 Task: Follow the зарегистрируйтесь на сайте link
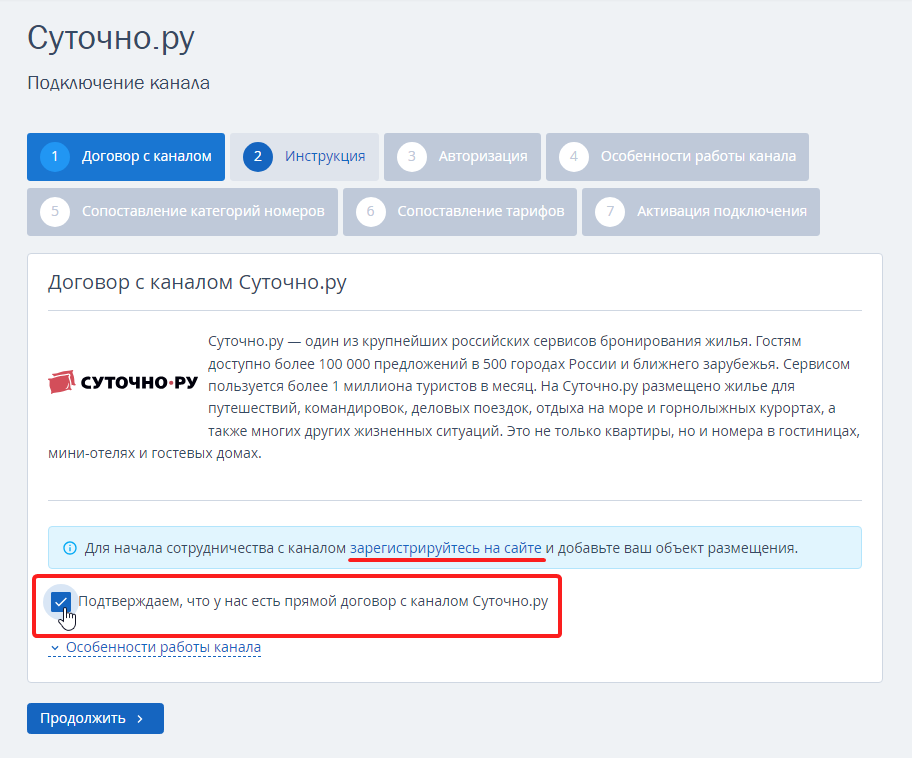[446, 548]
